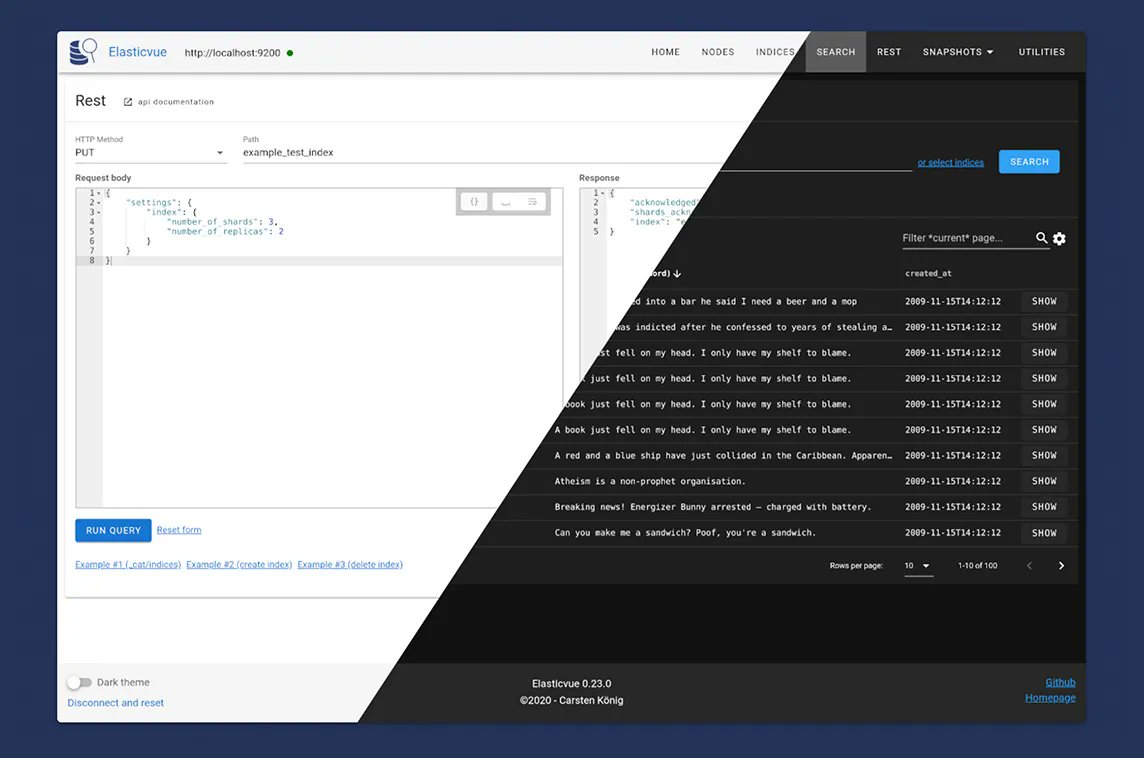This screenshot has width=1144, height=758.
Task: Open the Homepage link in footer
Action: [1050, 697]
